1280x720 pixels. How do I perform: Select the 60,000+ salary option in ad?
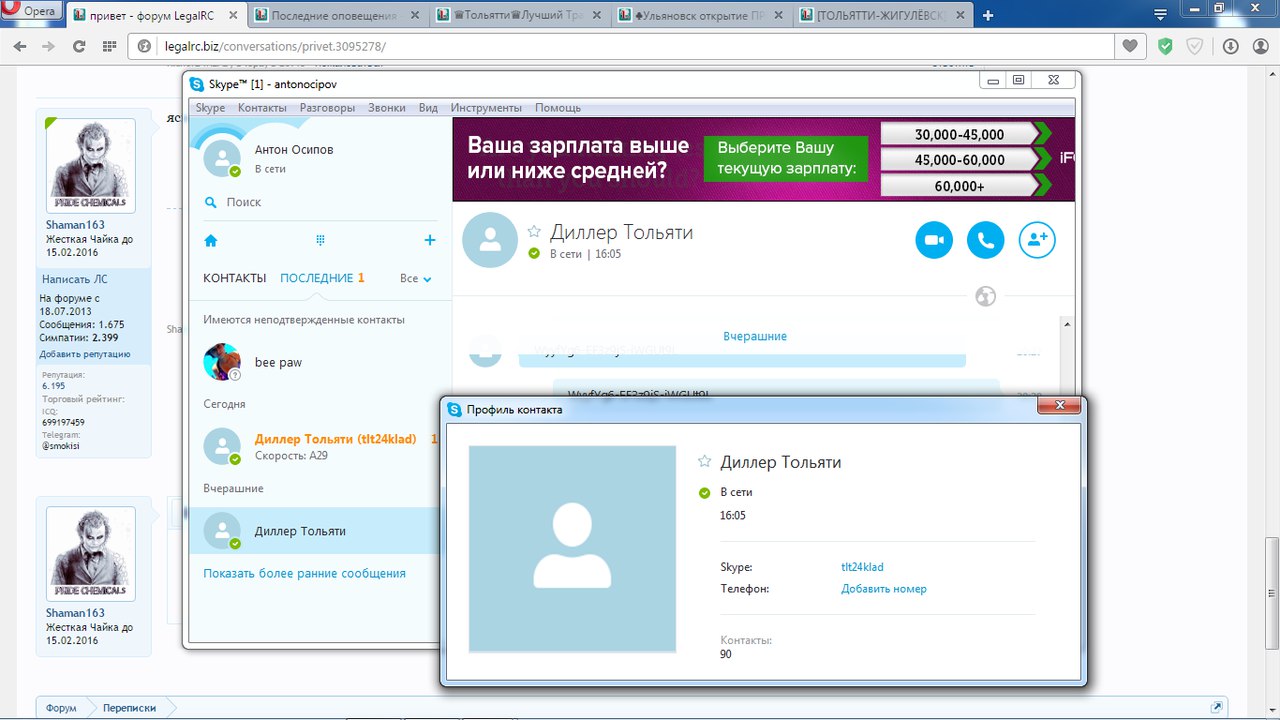(x=959, y=186)
